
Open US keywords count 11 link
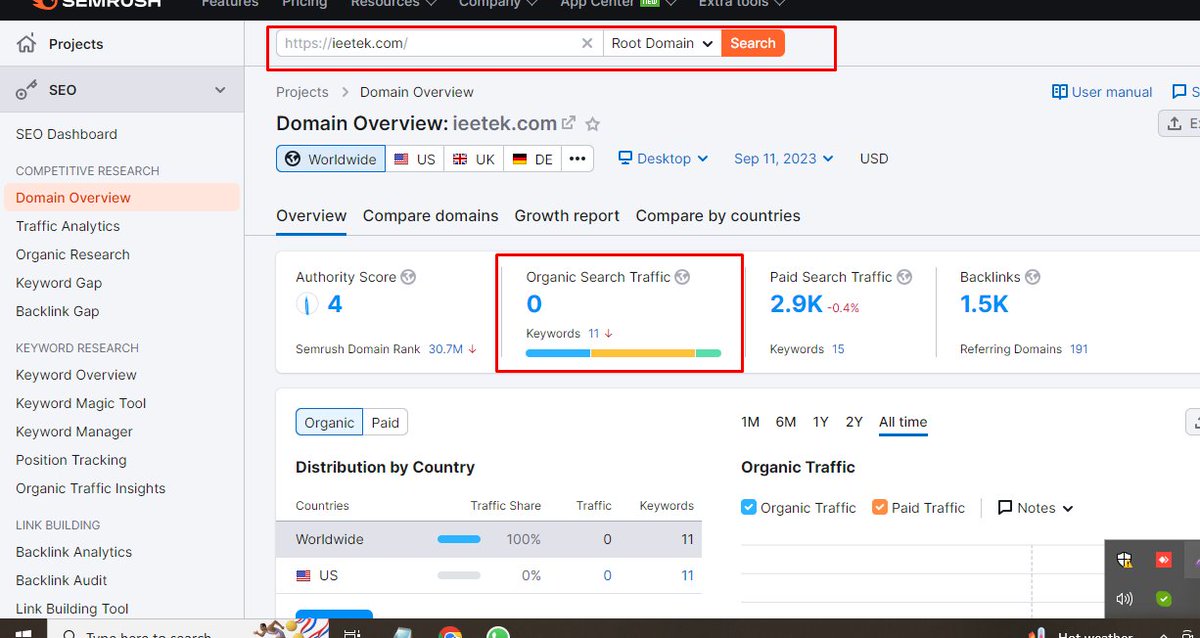[x=687, y=575]
